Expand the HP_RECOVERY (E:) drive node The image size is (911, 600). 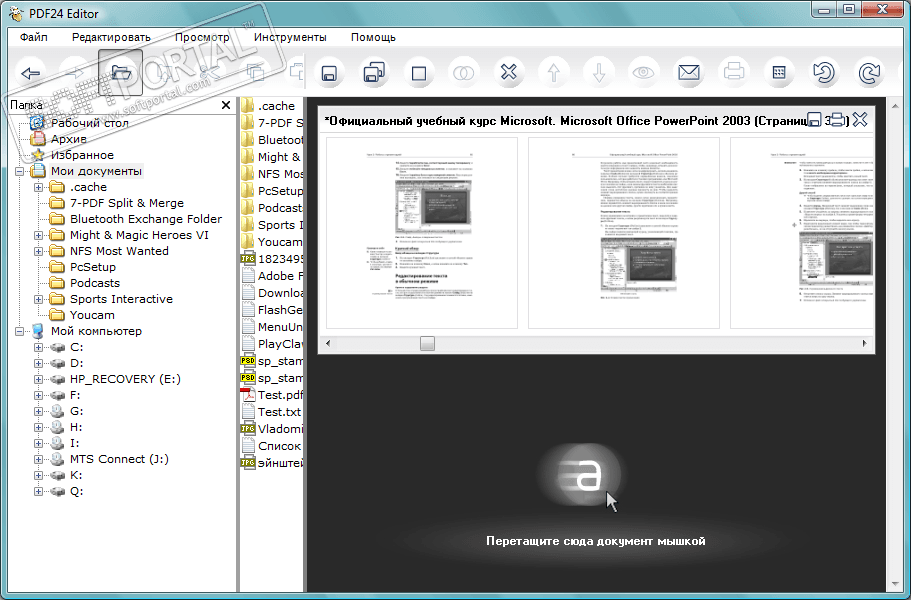39,379
